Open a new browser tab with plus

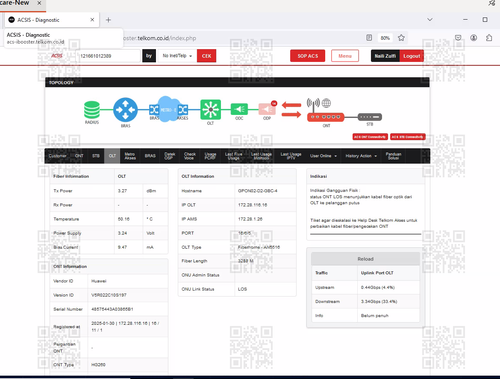(108, 20)
